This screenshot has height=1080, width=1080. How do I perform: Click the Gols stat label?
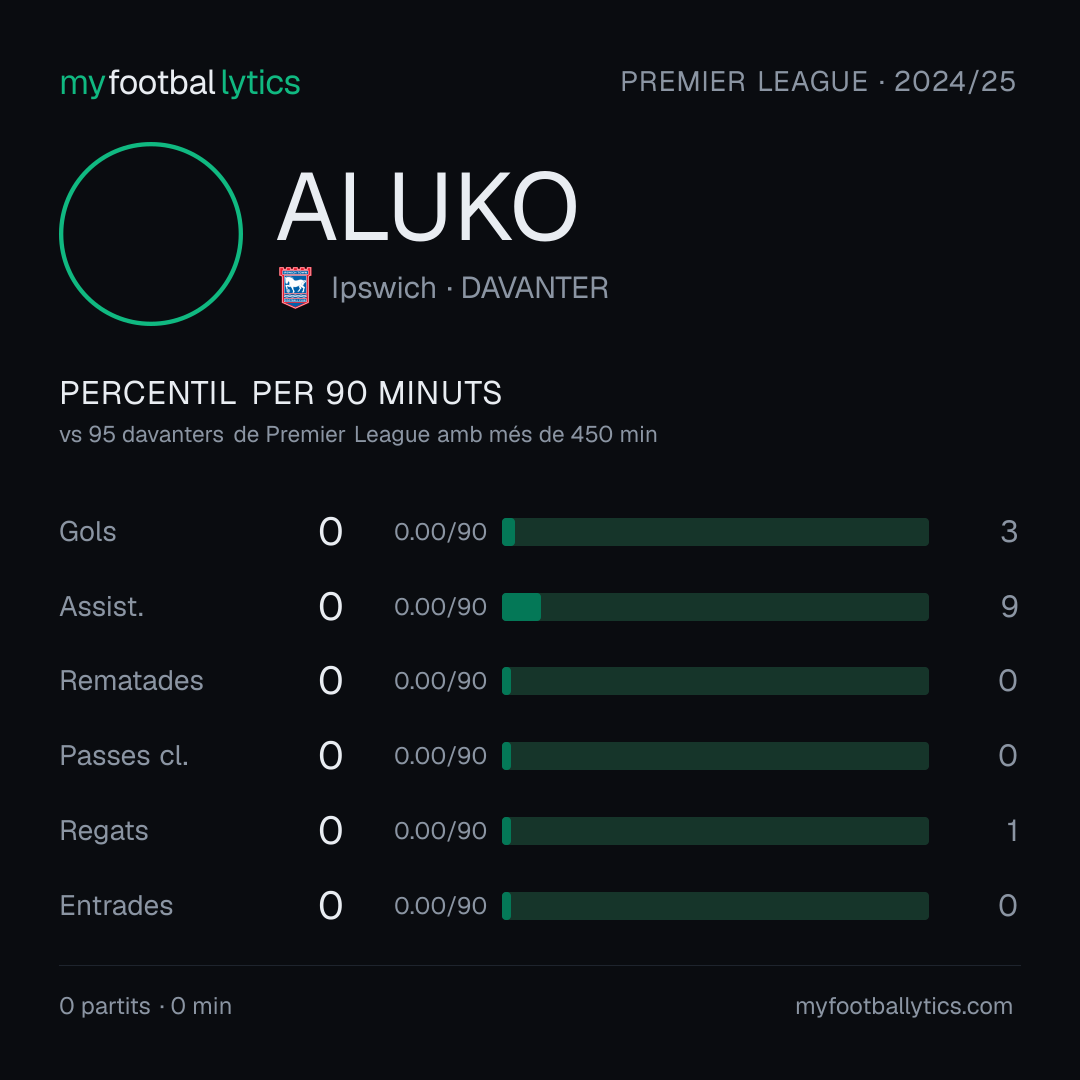pos(87,532)
